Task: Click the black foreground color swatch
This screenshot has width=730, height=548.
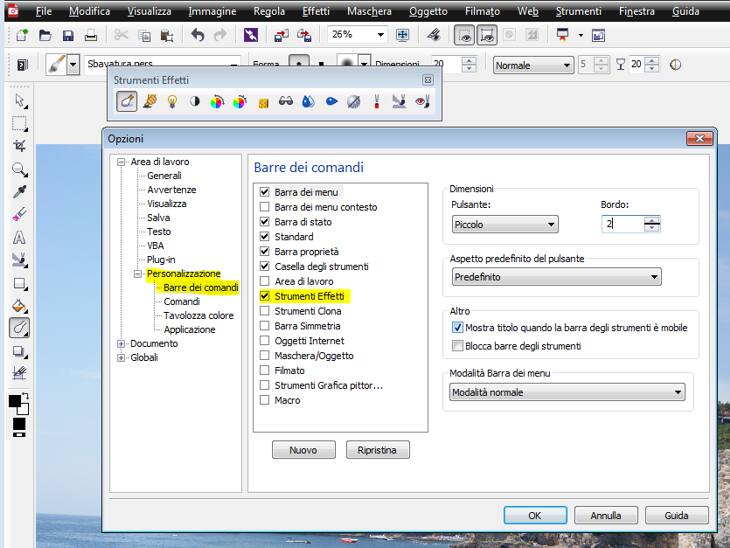Action: pyautogui.click(x=16, y=401)
